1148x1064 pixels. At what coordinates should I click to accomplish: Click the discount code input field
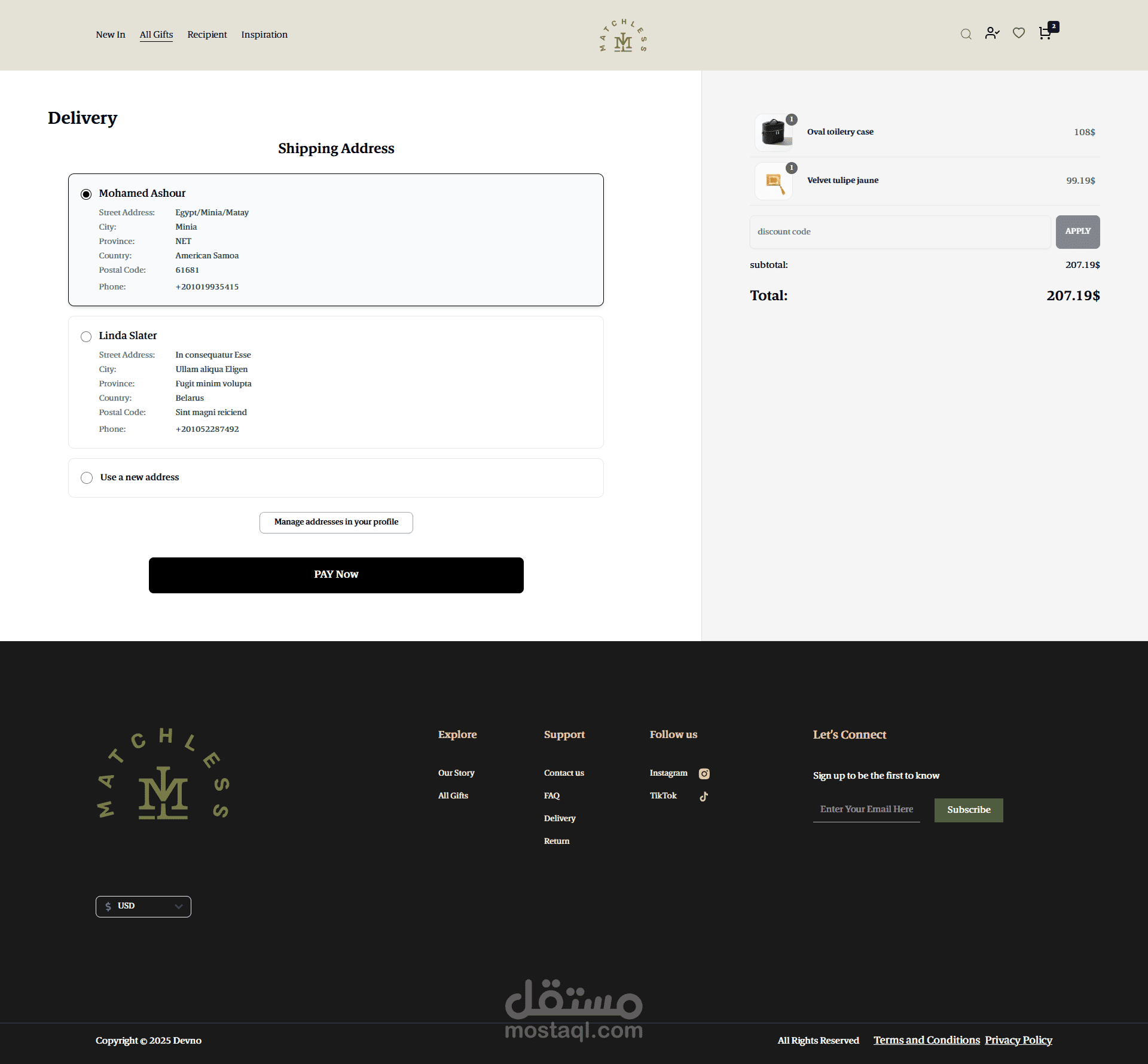900,232
